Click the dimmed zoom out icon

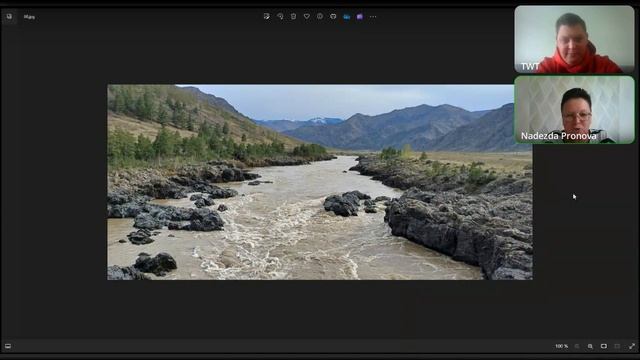click(577, 346)
